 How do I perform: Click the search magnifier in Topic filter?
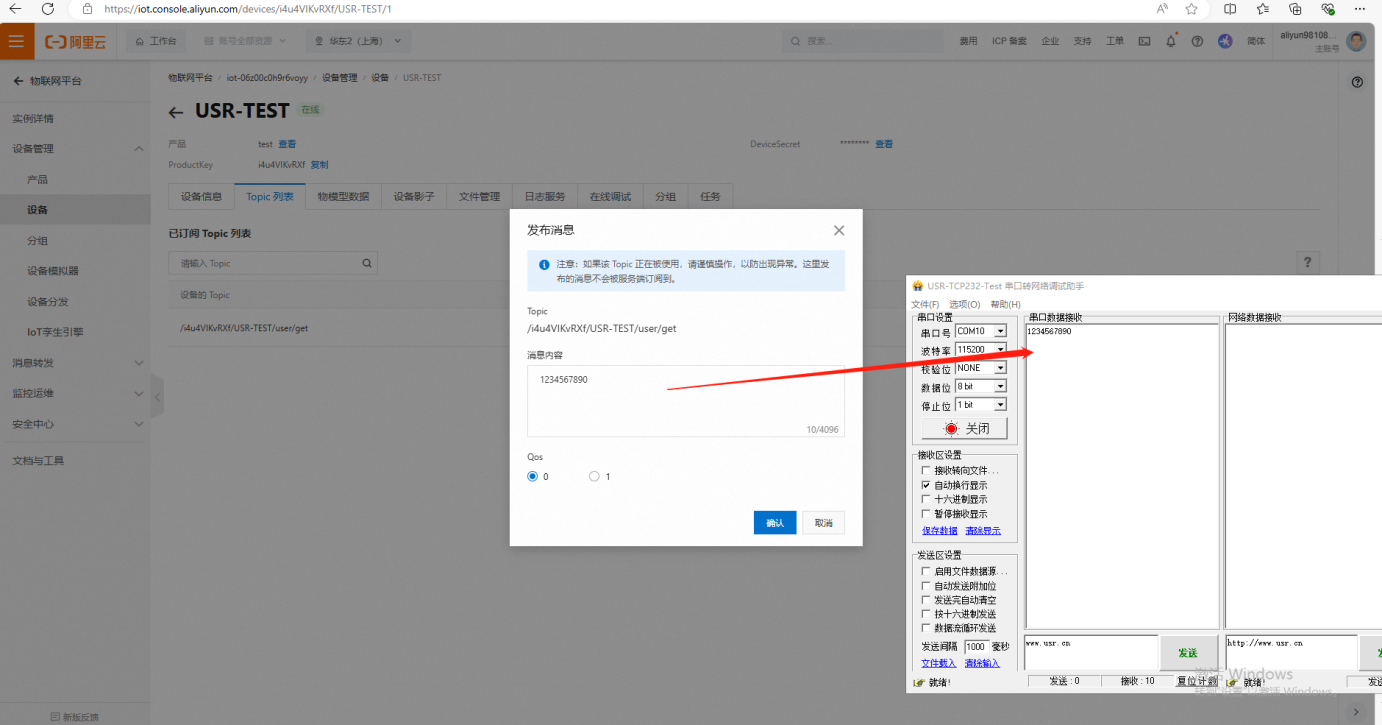click(367, 263)
